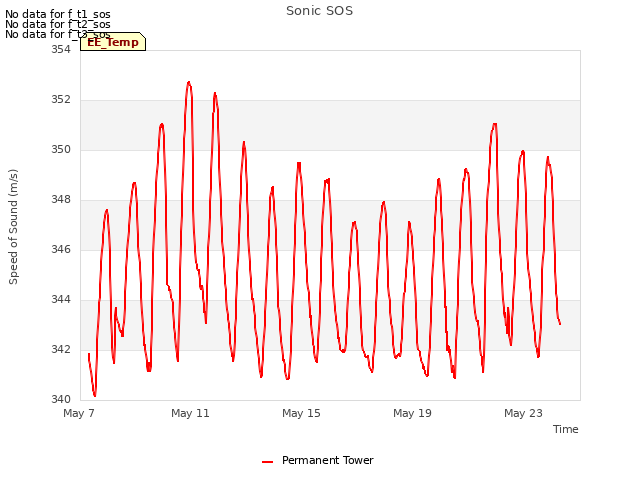Click the red Permanent Tower legend swatch

click(x=267, y=462)
